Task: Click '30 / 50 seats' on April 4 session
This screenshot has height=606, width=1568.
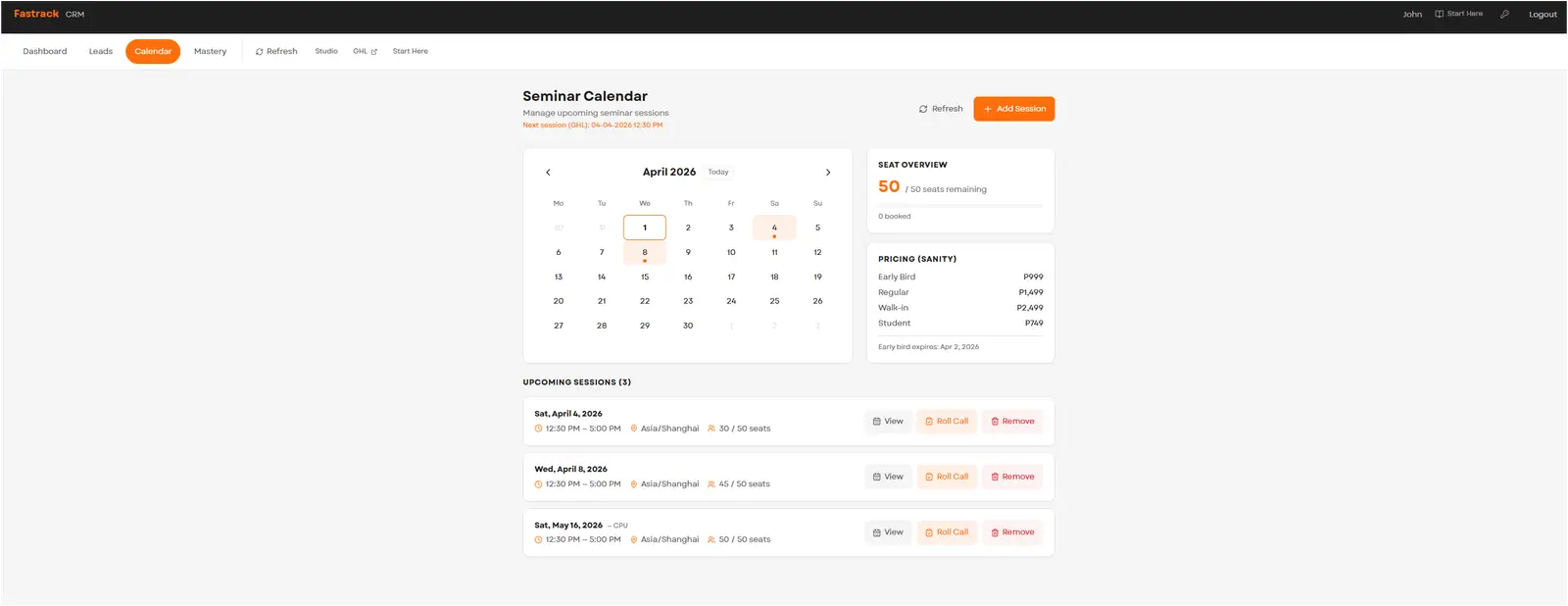Action: 739,429
